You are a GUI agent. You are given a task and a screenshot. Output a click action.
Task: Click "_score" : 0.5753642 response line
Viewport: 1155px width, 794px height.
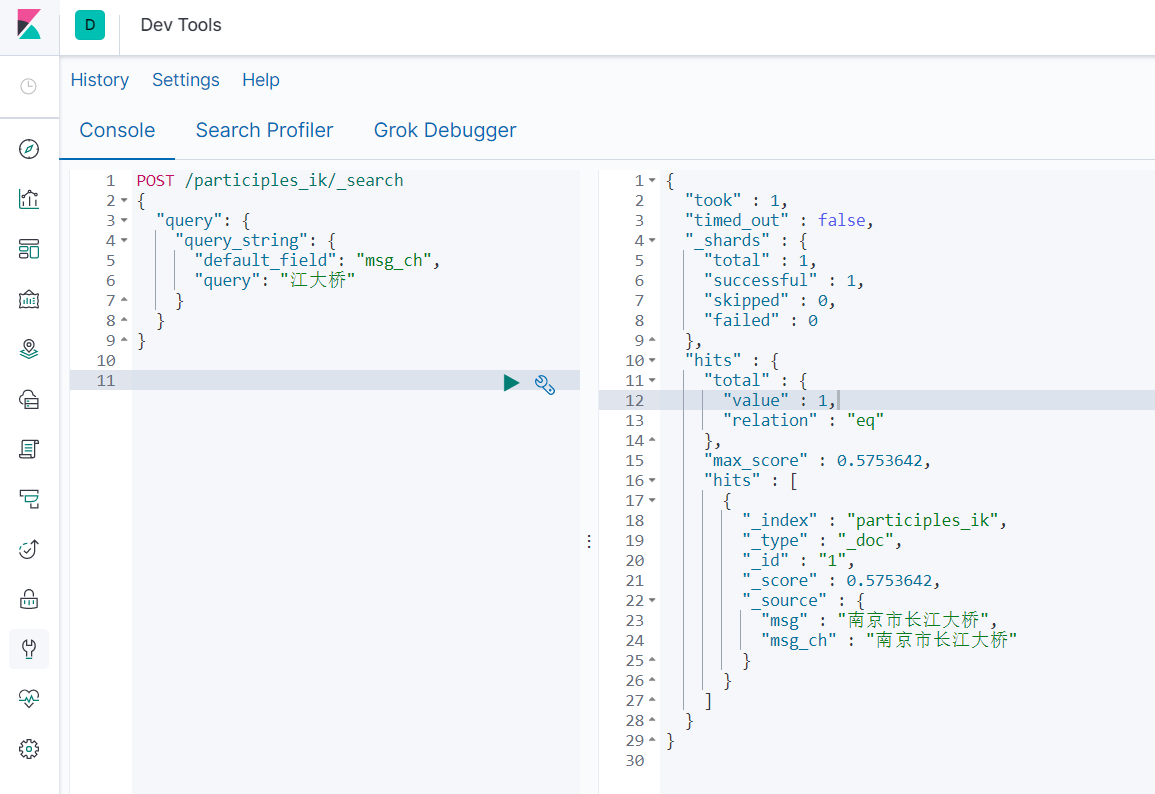pos(841,580)
